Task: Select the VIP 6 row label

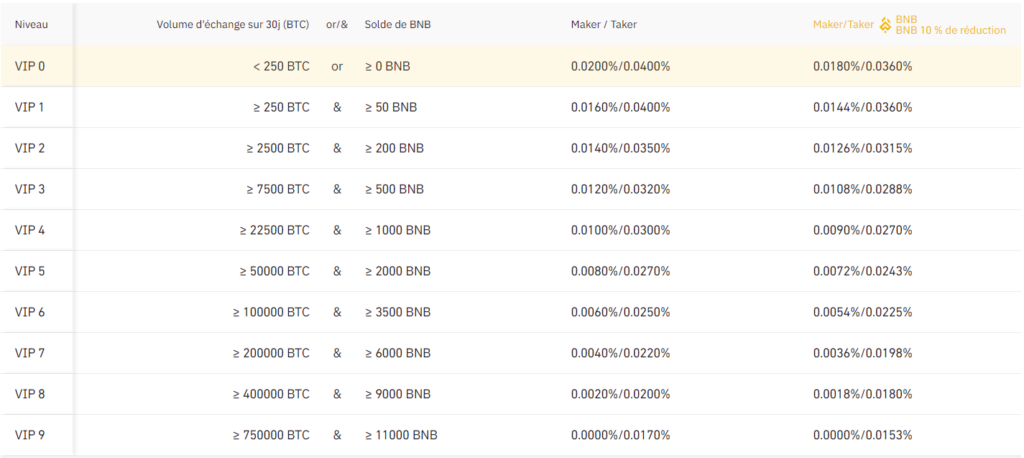Action: tap(30, 312)
